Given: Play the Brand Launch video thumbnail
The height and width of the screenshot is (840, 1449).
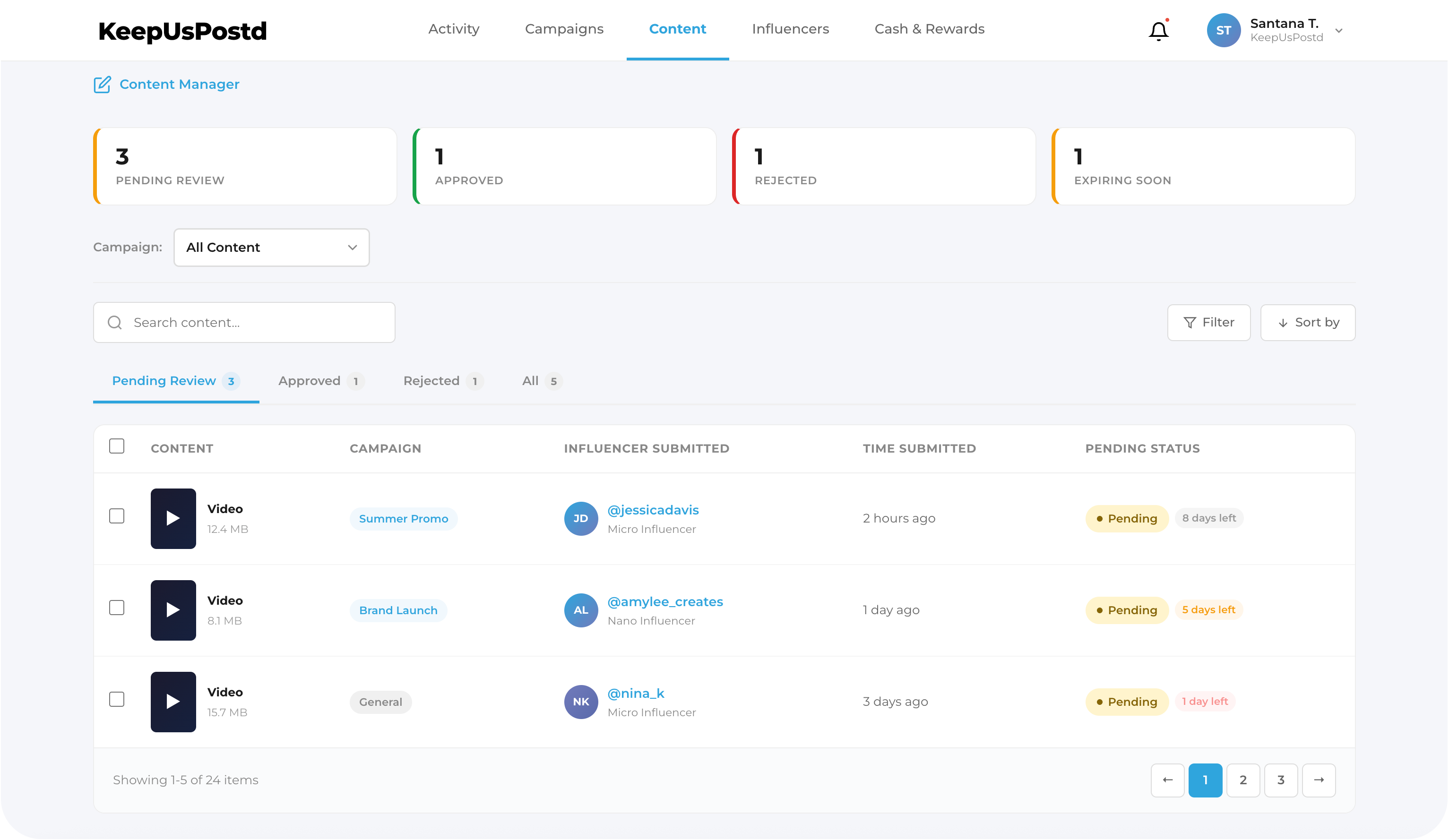Looking at the screenshot, I should 172,609.
